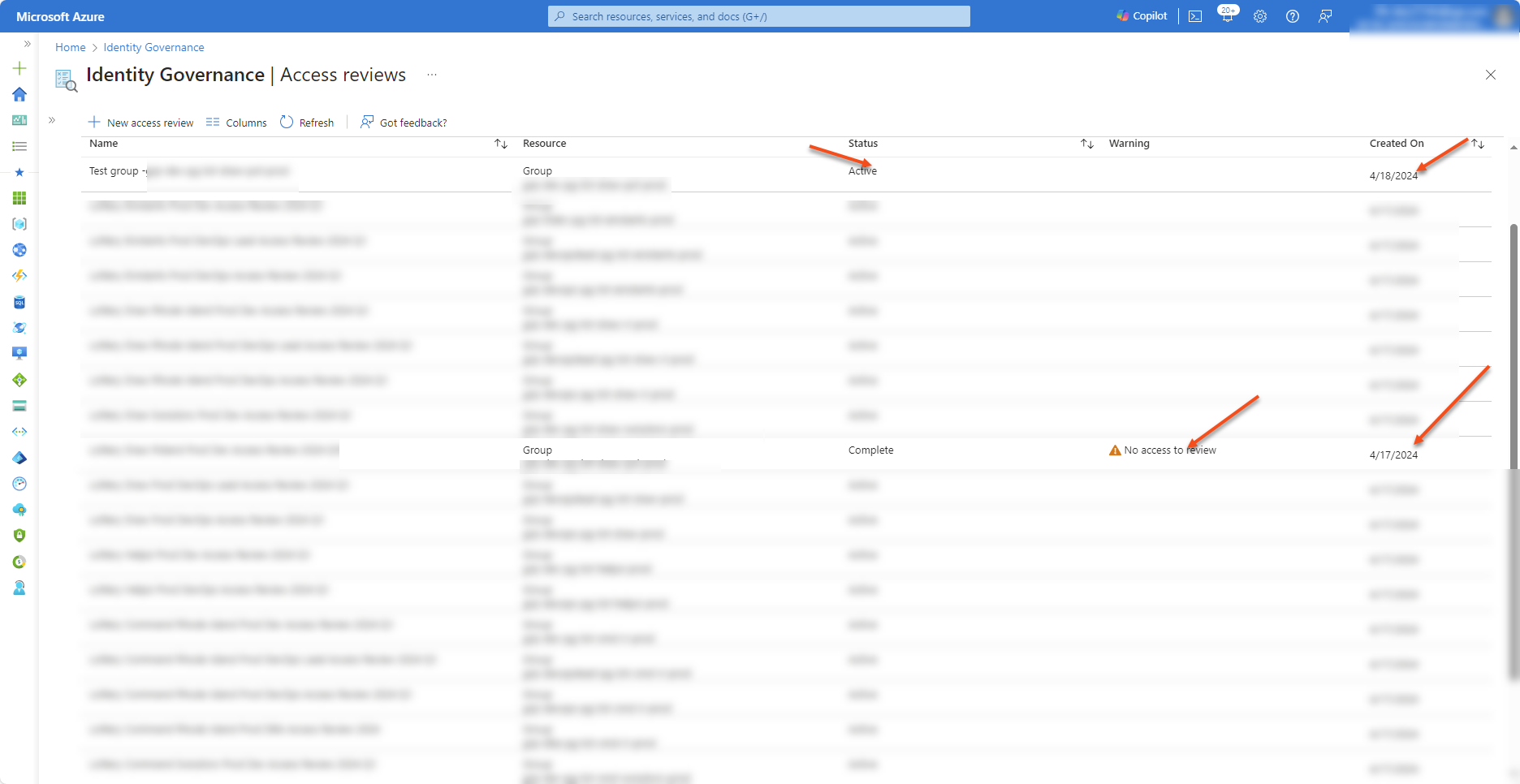Open Virtual networks sidebar icon
Screen dimensions: 1520x784
tap(19, 432)
